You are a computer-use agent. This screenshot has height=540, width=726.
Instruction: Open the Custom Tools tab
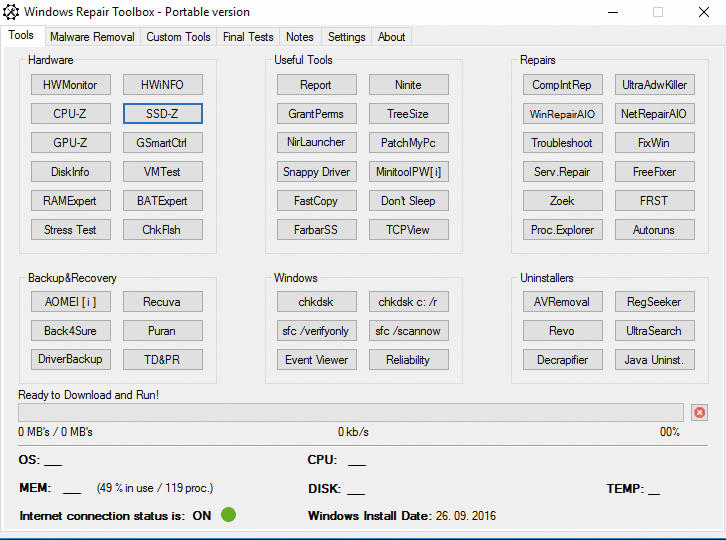pyautogui.click(x=178, y=37)
